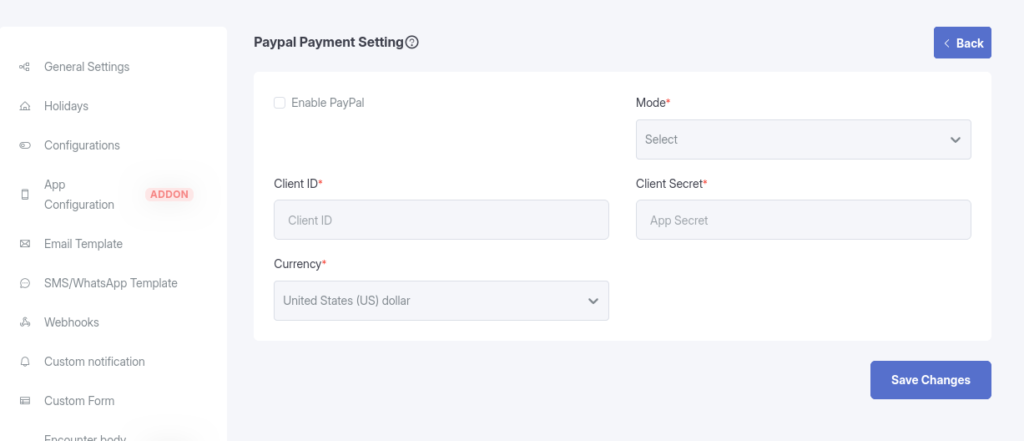
Task: Go to Email Template menu item
Action: tap(83, 244)
